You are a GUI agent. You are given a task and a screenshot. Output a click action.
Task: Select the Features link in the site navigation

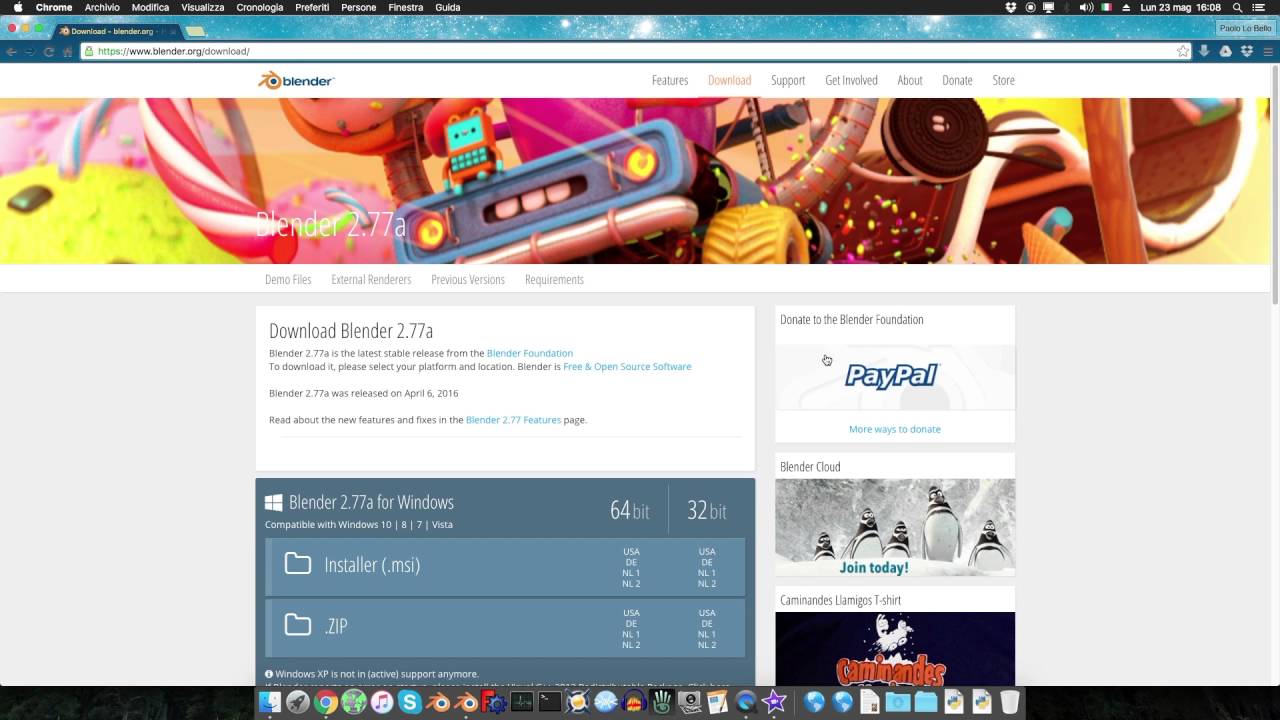(x=670, y=80)
